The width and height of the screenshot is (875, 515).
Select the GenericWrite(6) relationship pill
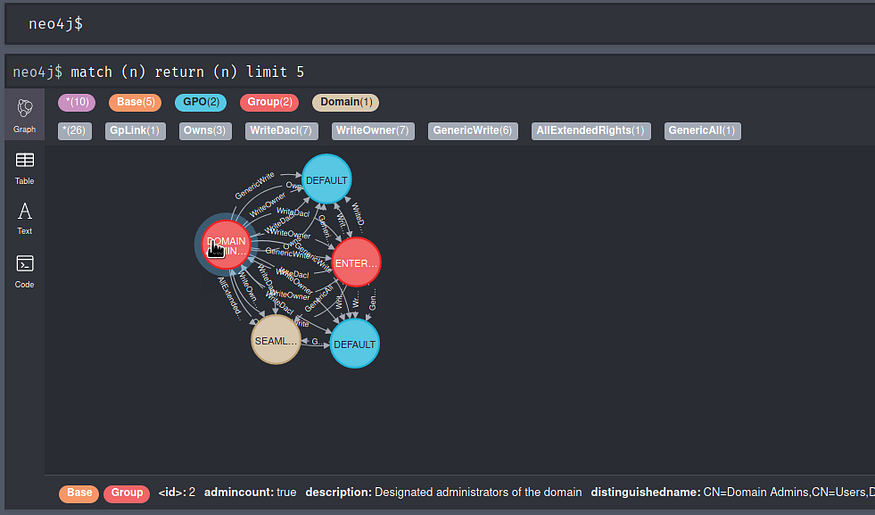click(473, 131)
